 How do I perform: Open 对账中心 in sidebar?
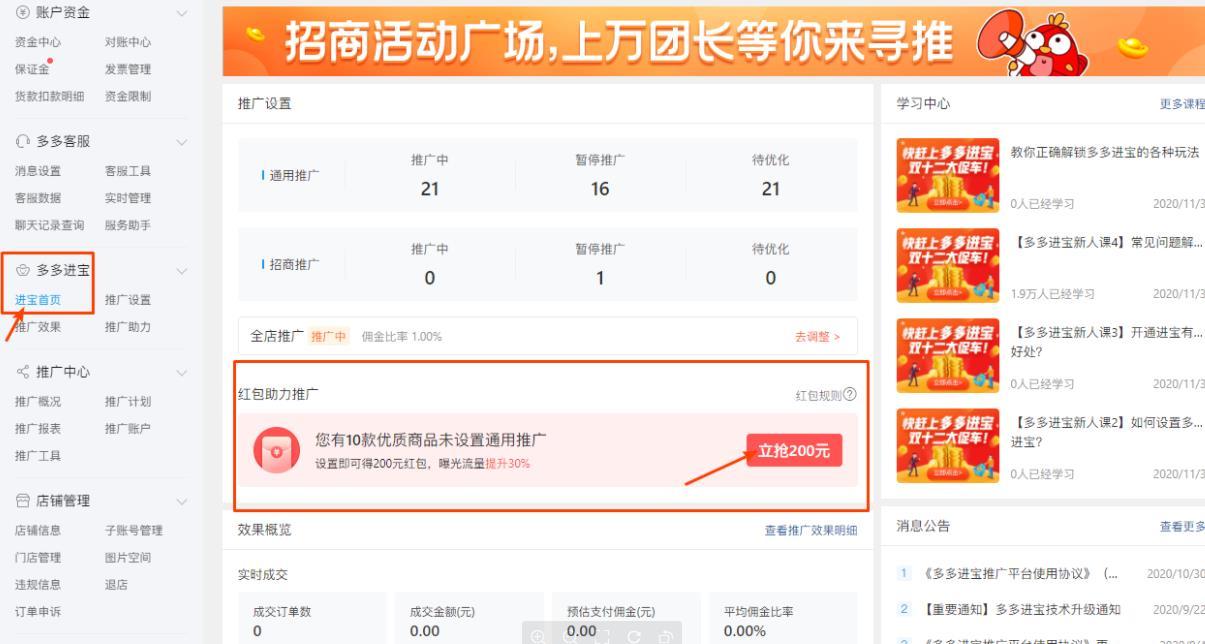pos(127,41)
